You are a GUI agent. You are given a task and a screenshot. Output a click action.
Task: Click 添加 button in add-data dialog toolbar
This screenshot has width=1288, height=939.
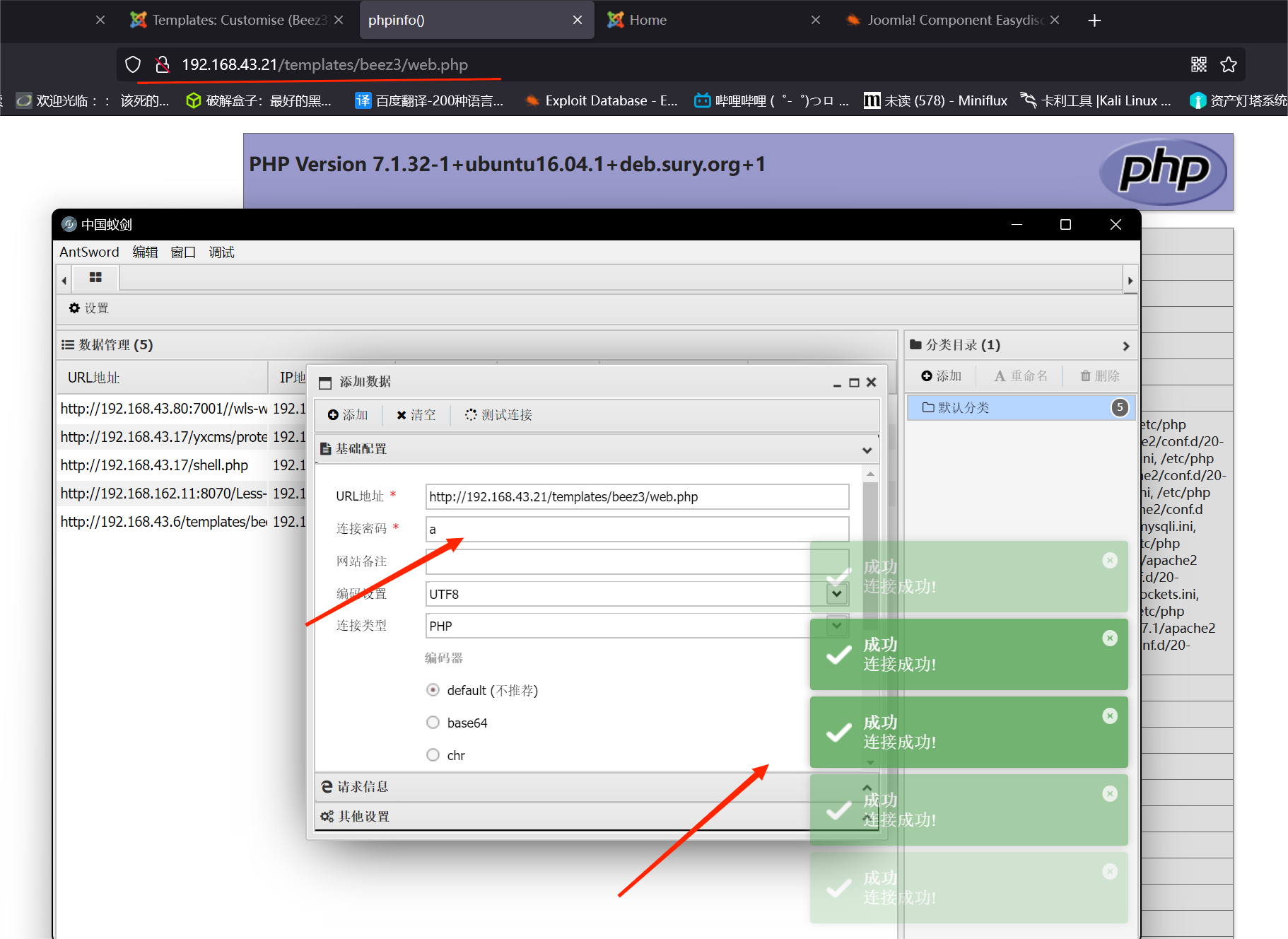pyautogui.click(x=348, y=415)
